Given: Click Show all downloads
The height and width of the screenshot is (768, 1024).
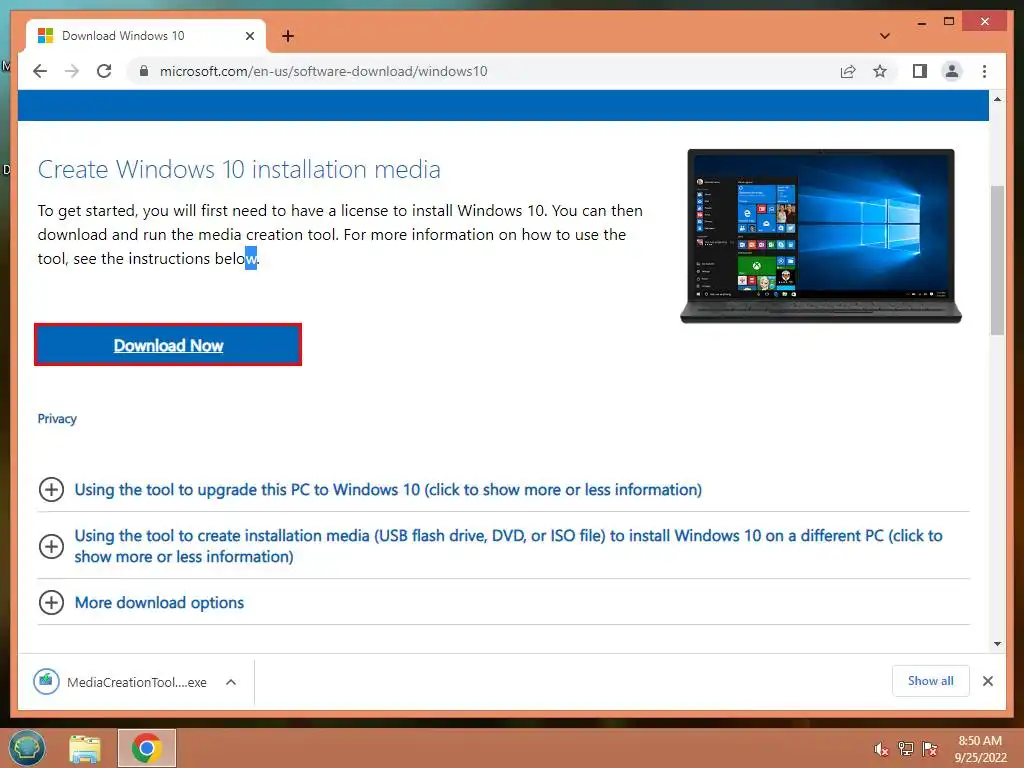Looking at the screenshot, I should point(931,681).
